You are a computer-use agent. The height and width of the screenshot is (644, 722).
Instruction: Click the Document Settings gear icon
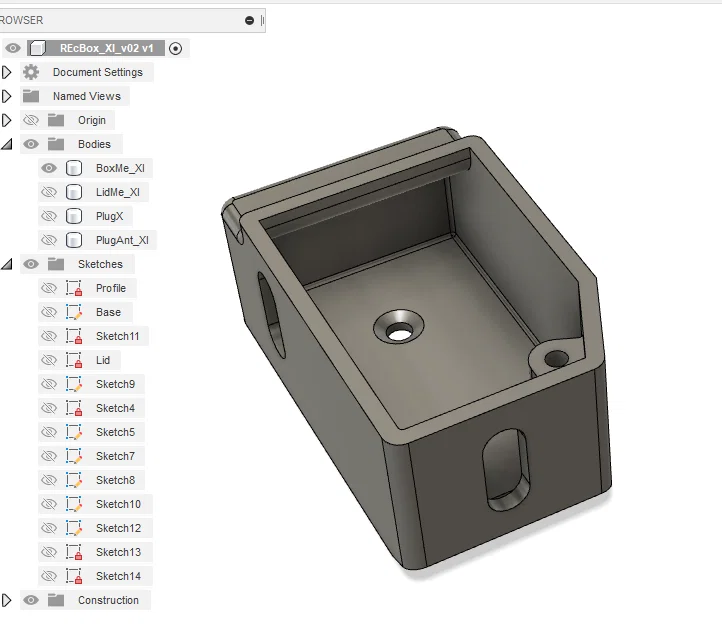tap(31, 72)
